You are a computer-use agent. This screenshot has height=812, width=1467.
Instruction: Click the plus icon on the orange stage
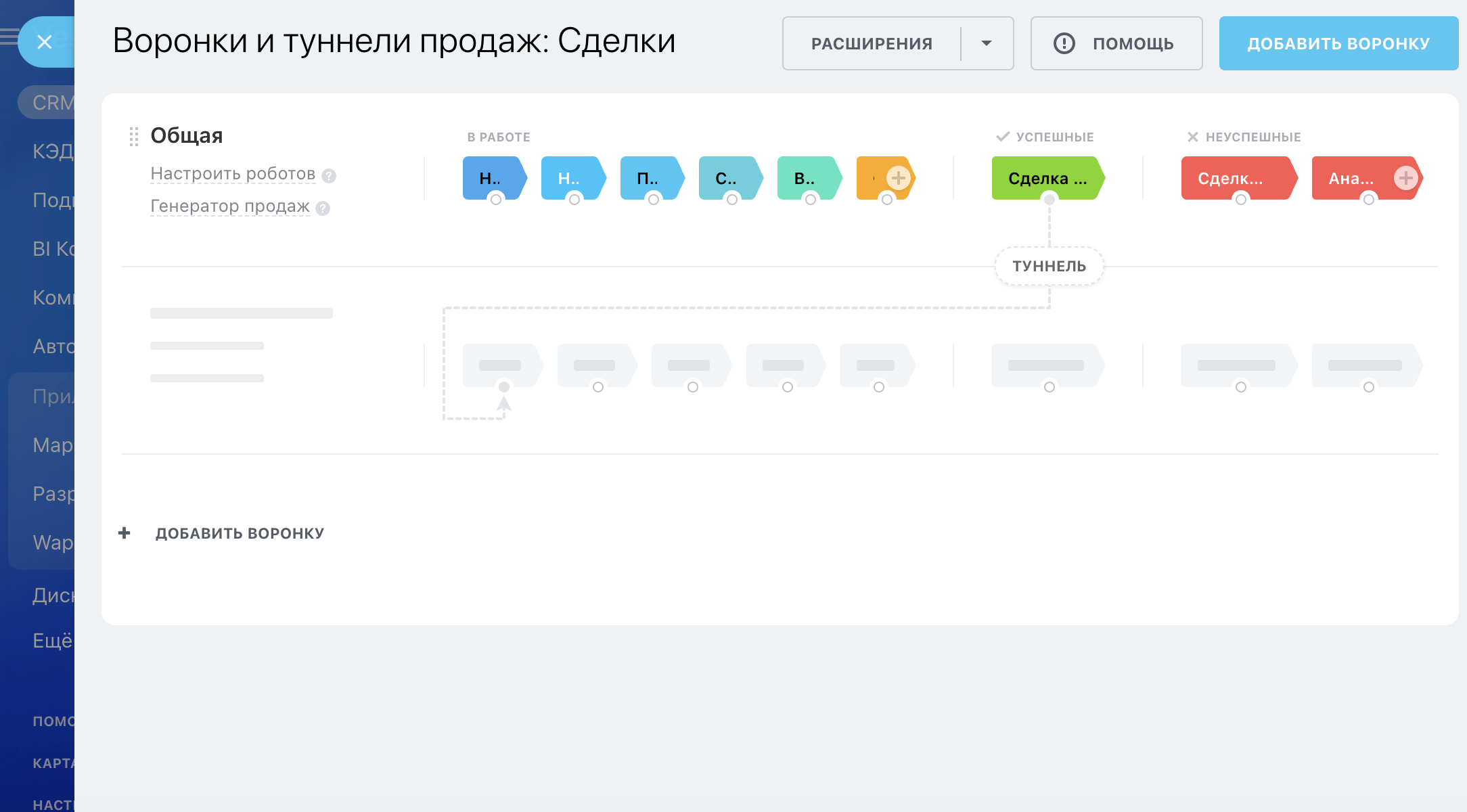898,178
